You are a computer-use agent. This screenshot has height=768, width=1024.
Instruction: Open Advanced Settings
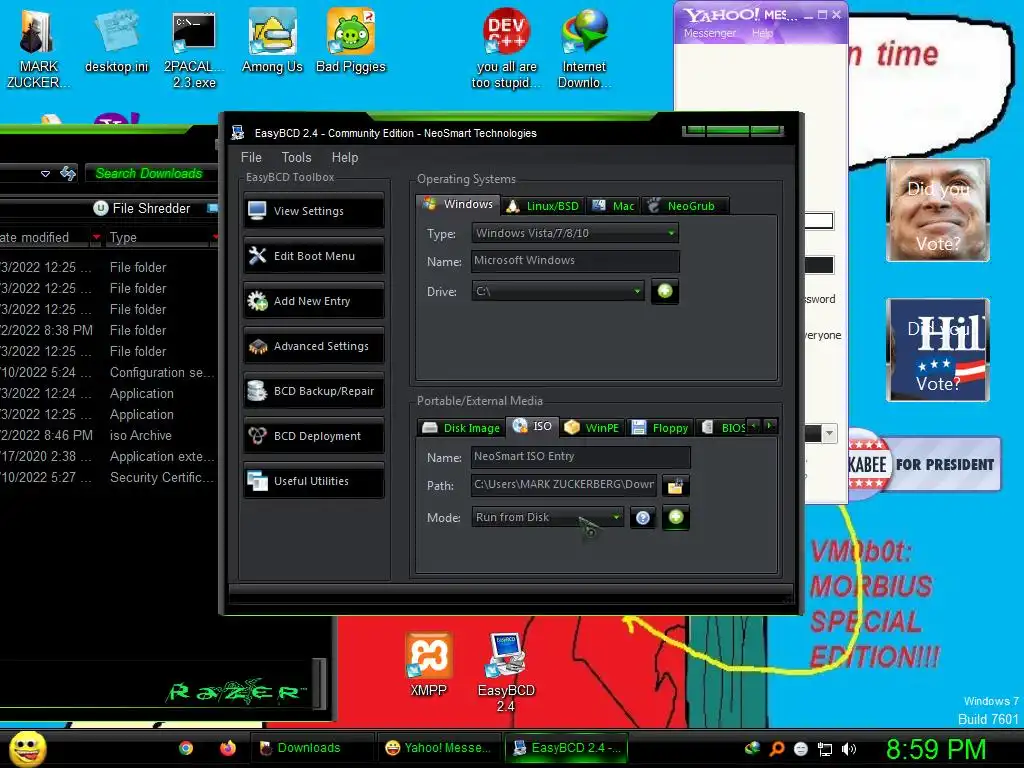point(313,346)
